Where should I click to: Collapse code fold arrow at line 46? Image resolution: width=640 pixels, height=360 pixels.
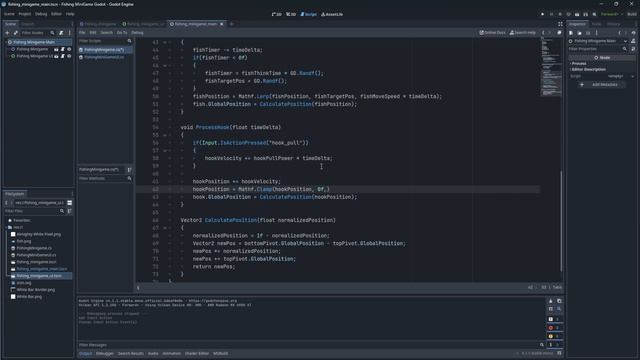pos(164,65)
